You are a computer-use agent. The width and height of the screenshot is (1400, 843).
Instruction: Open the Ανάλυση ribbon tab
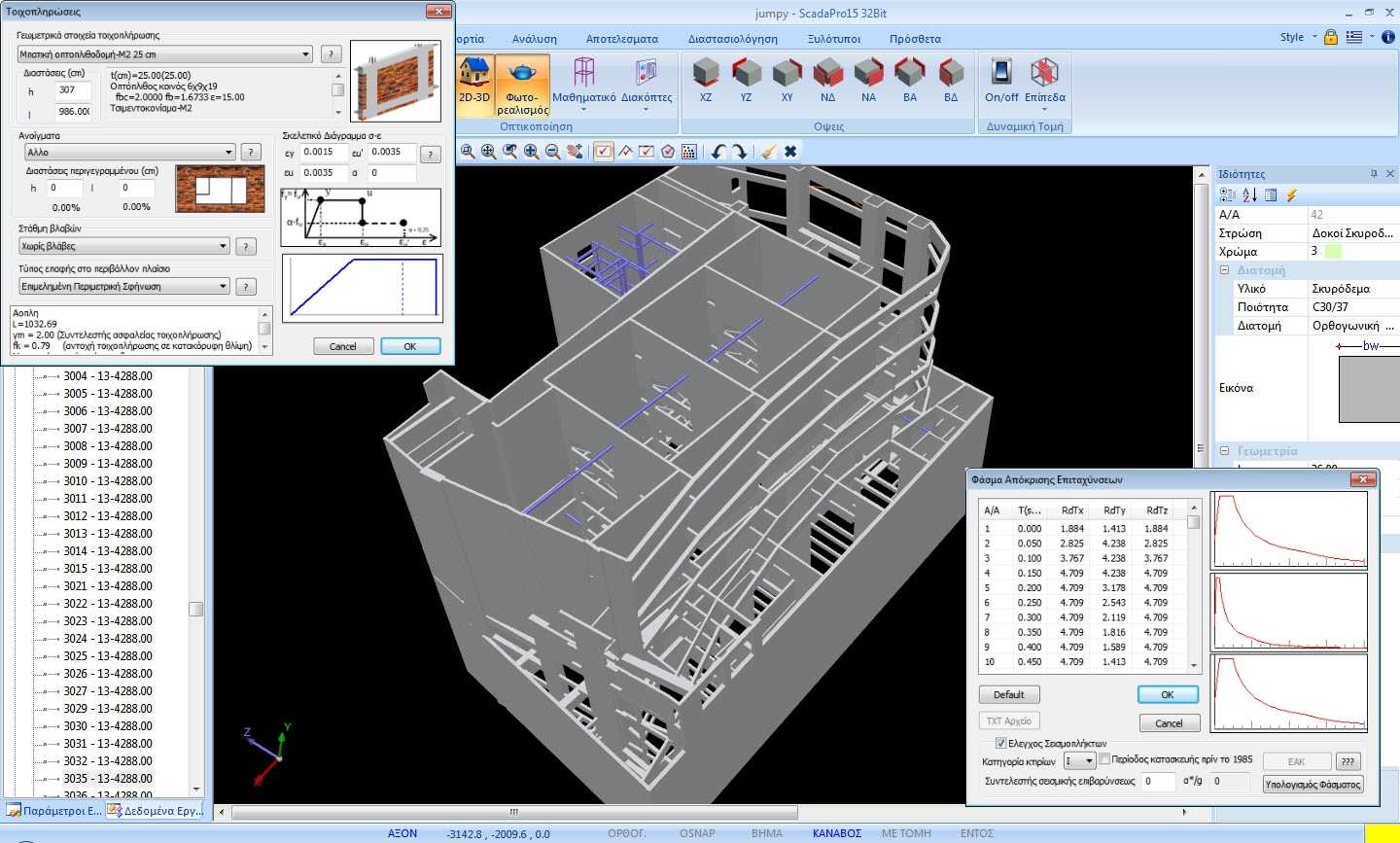pos(535,39)
